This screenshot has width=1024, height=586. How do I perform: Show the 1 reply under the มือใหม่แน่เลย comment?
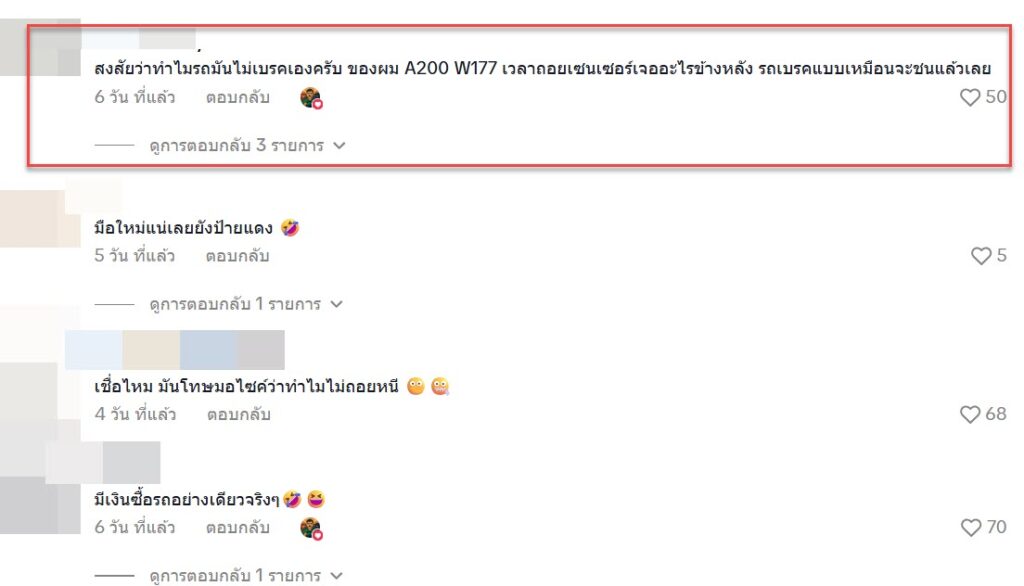(246, 304)
